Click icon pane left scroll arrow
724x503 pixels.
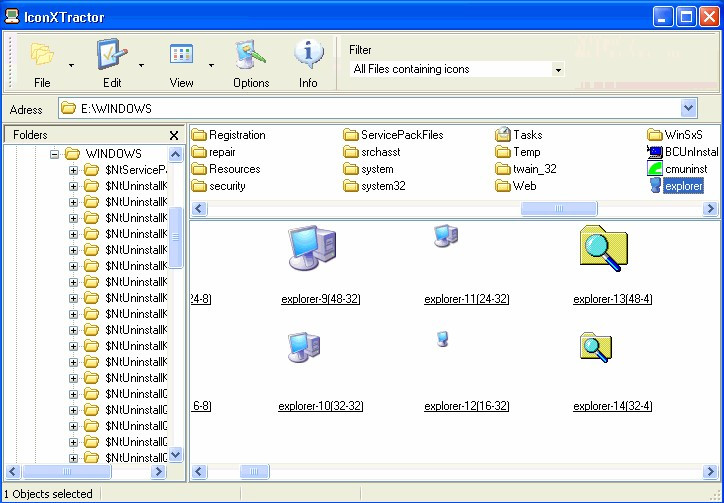tap(199, 472)
